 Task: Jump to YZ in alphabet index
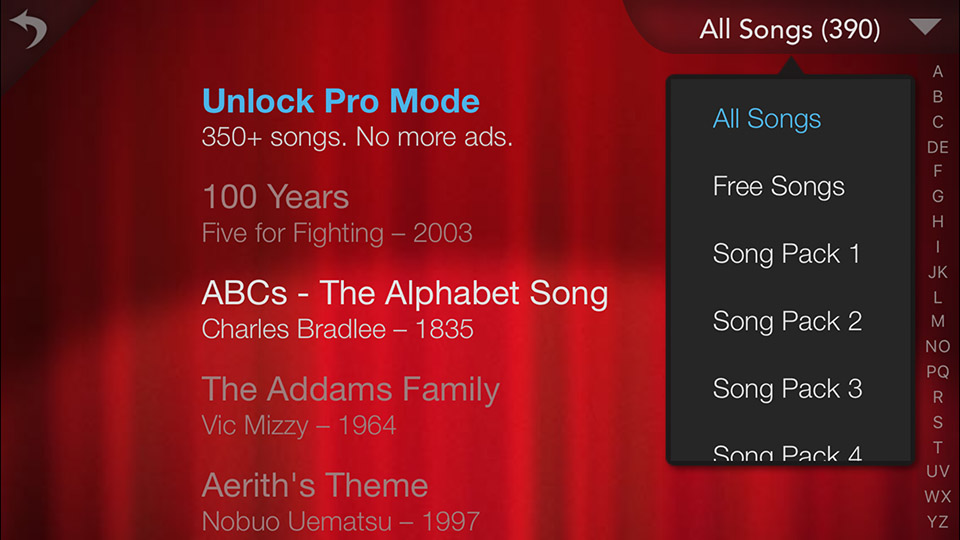click(937, 521)
